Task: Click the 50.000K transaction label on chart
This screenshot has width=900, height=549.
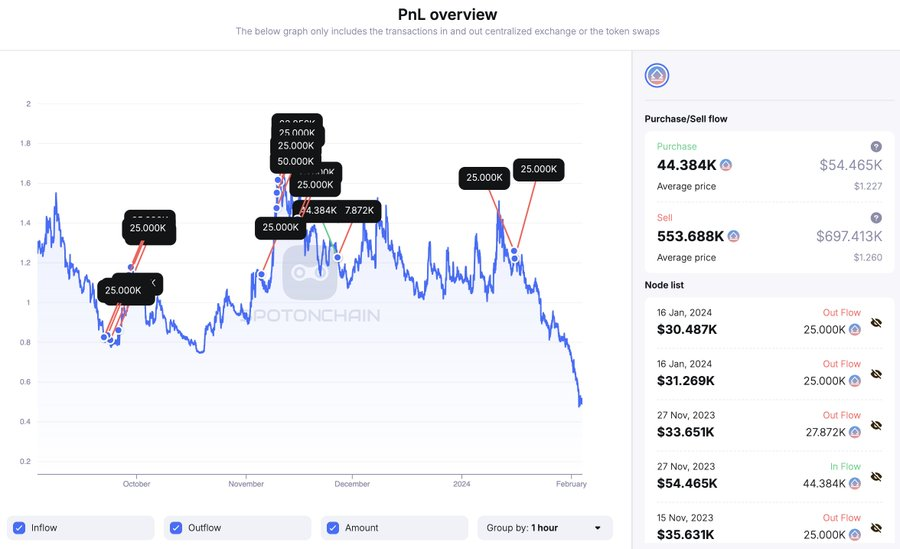Action: 296,161
